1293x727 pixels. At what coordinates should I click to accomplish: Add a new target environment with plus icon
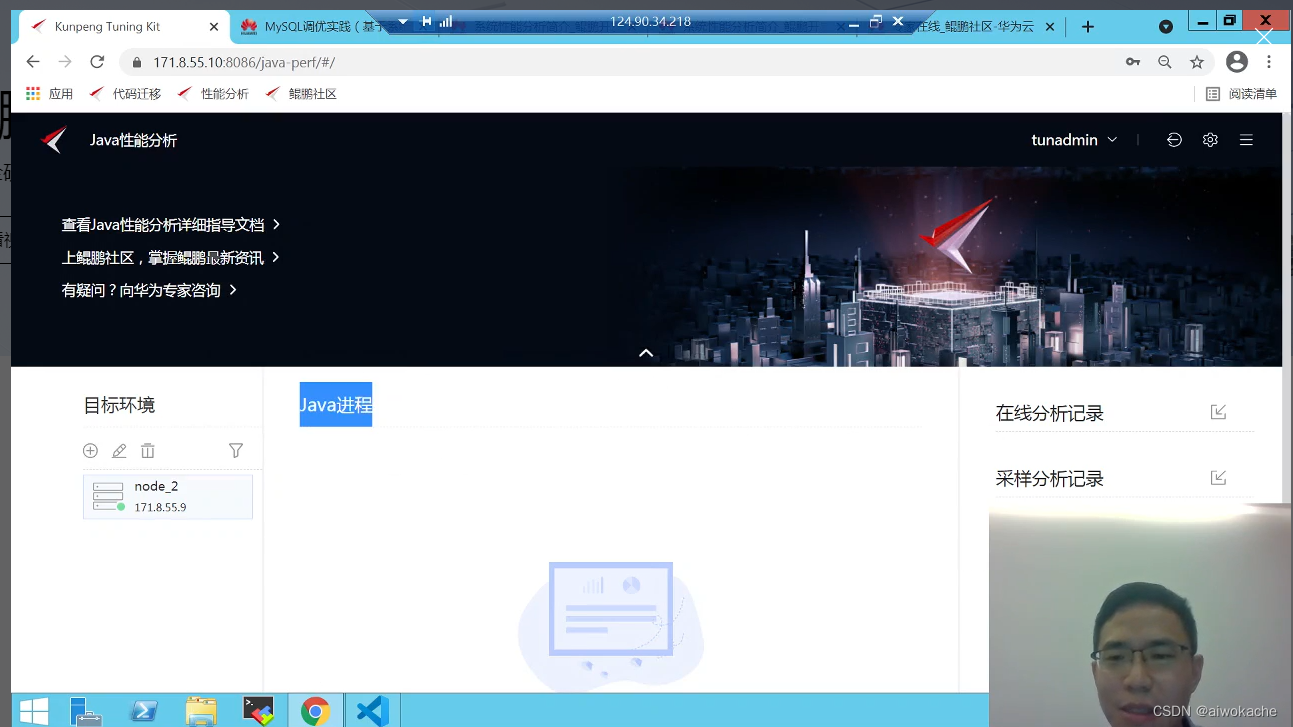pyautogui.click(x=90, y=450)
